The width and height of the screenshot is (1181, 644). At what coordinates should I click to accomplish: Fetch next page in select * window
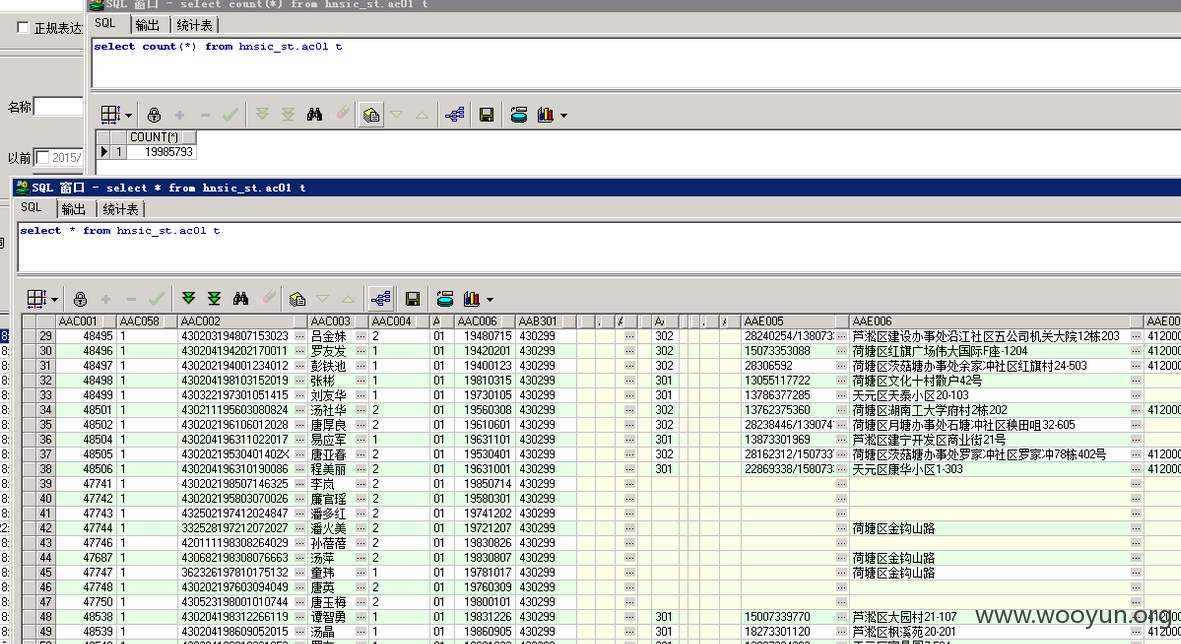[188, 298]
